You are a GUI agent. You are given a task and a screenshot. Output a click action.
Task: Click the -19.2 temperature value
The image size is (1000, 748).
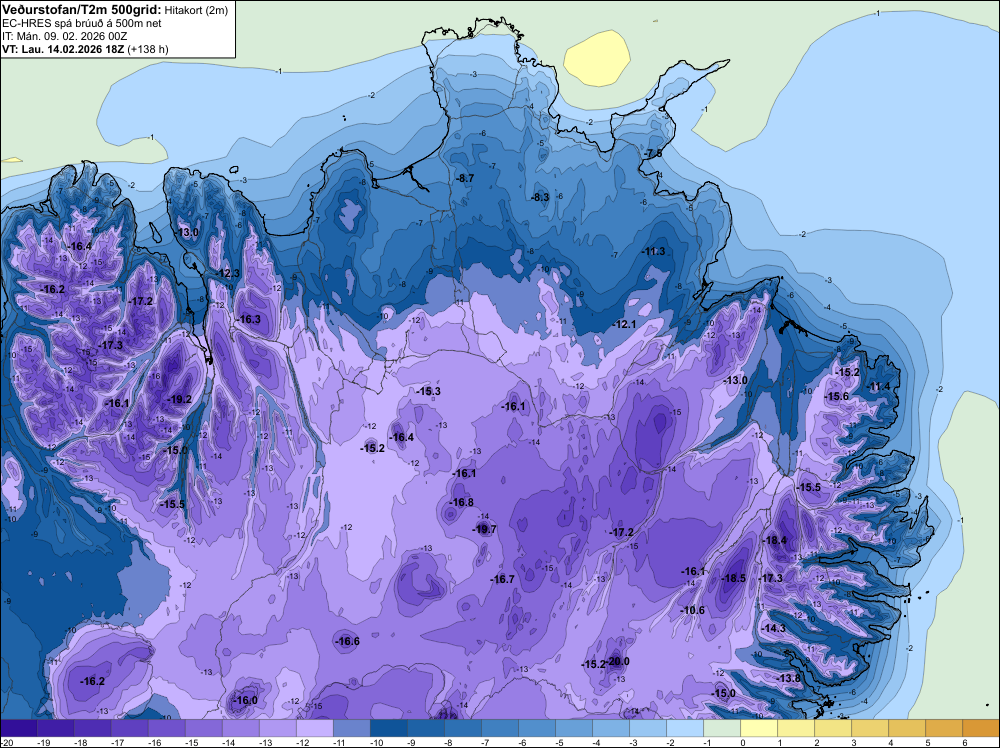coord(179,399)
